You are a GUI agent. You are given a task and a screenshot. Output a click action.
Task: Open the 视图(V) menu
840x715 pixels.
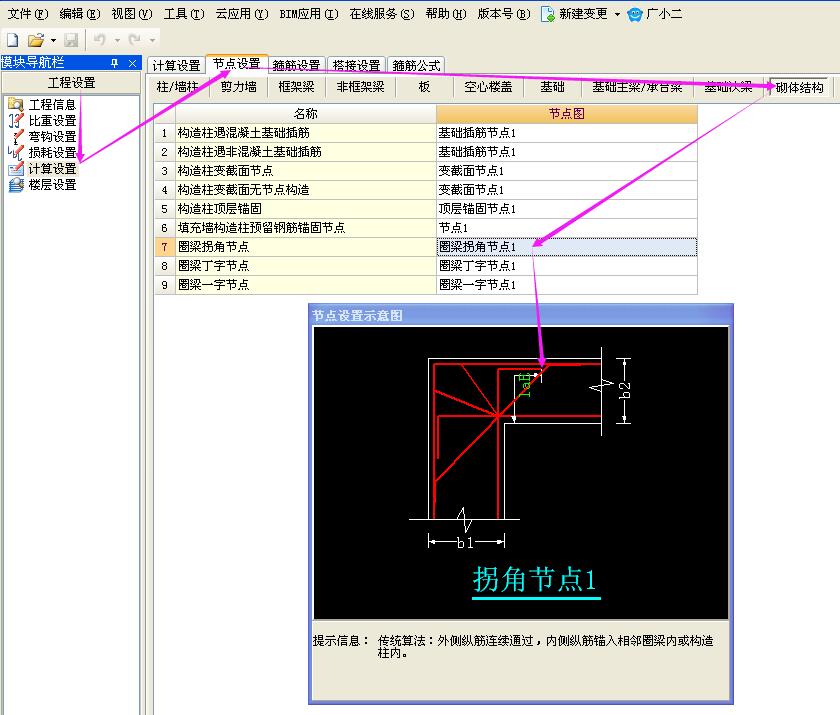(x=131, y=14)
